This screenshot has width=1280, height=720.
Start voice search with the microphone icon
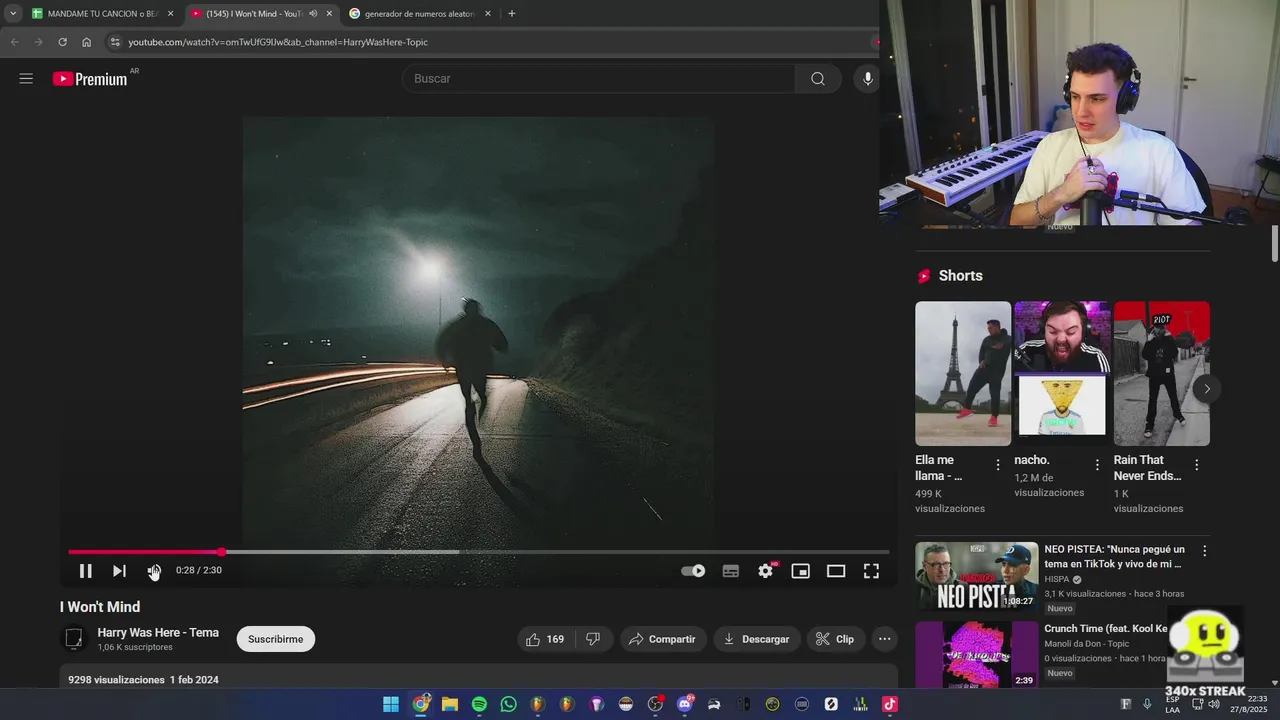867,78
